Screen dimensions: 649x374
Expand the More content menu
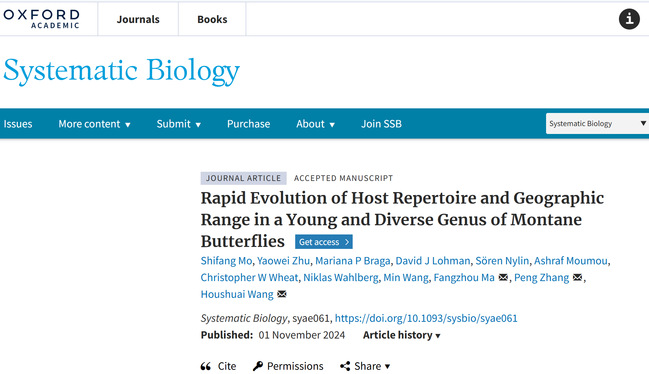click(94, 124)
